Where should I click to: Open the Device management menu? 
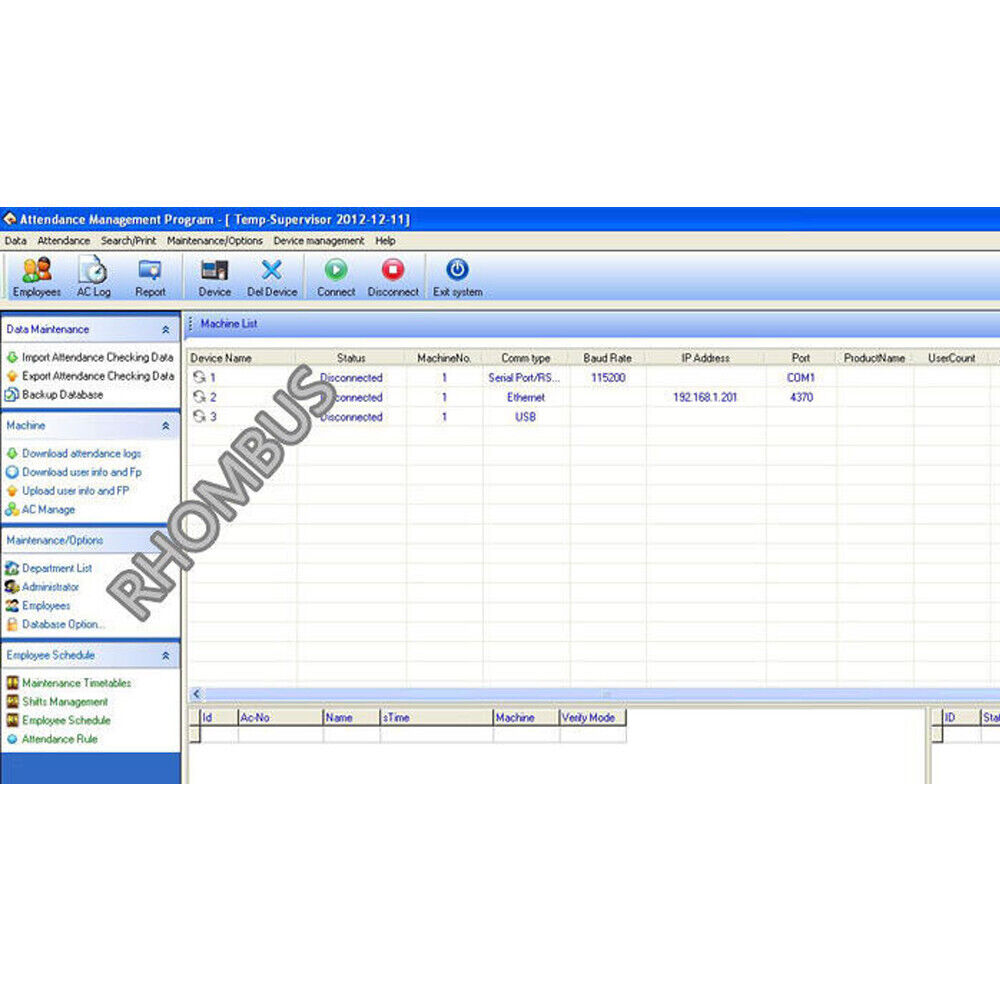319,241
